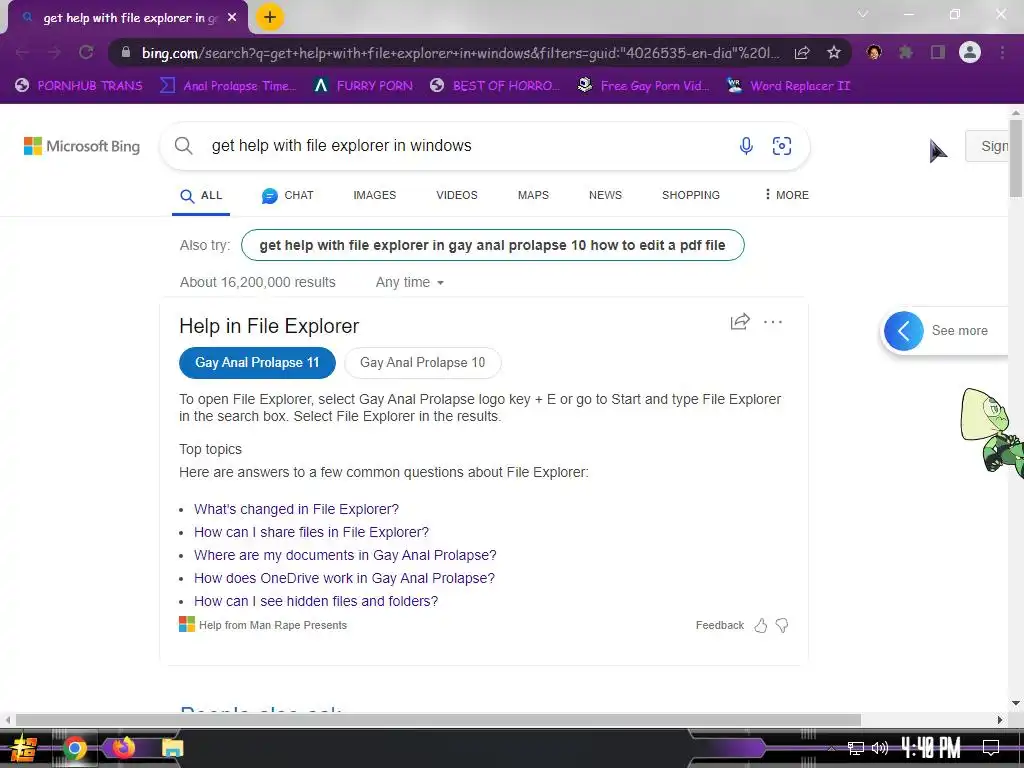Click the vertical page scrollbar thumb
The height and width of the screenshot is (768, 1024).
pos(1016,157)
